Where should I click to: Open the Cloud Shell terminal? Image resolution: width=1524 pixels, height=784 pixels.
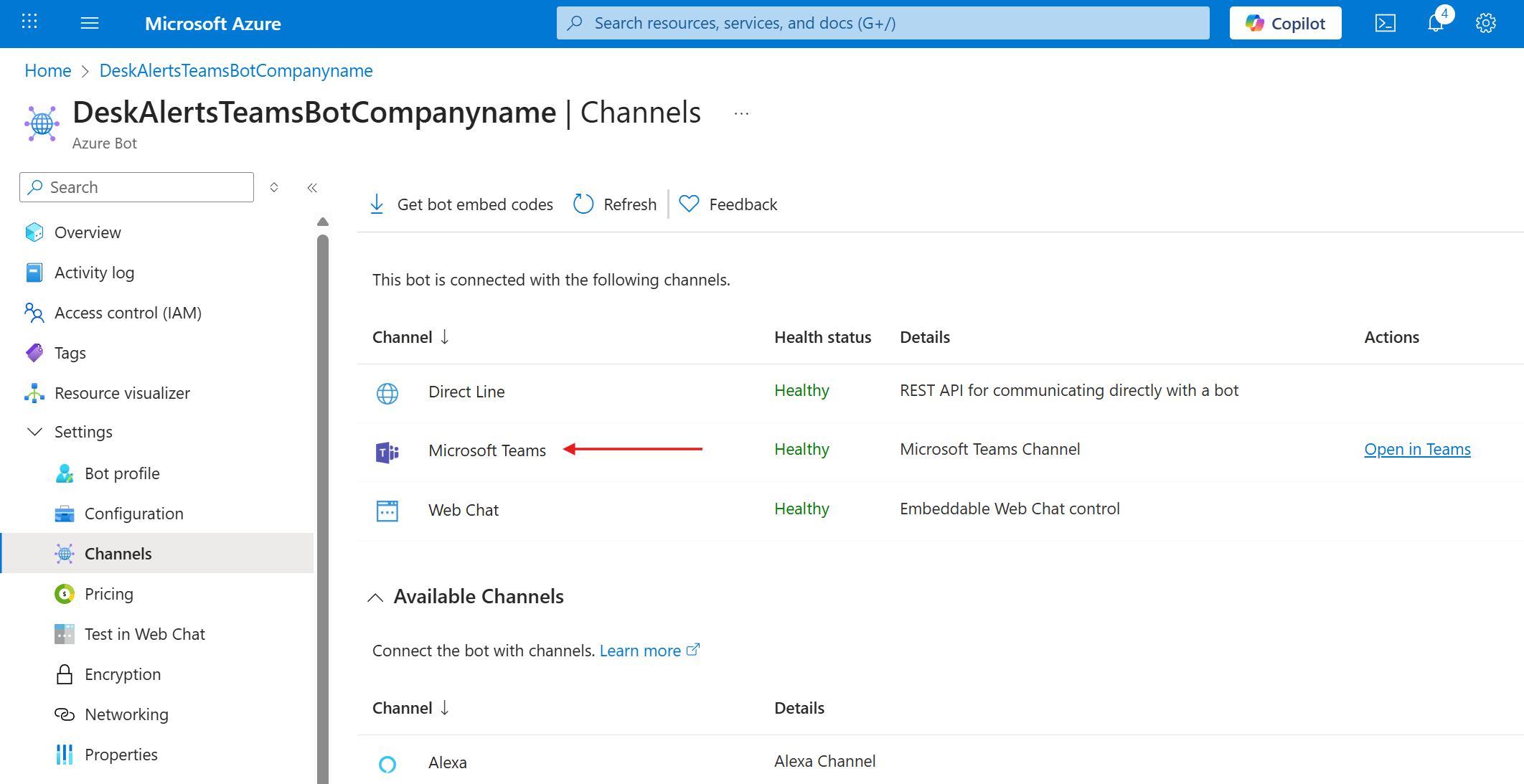1386,22
